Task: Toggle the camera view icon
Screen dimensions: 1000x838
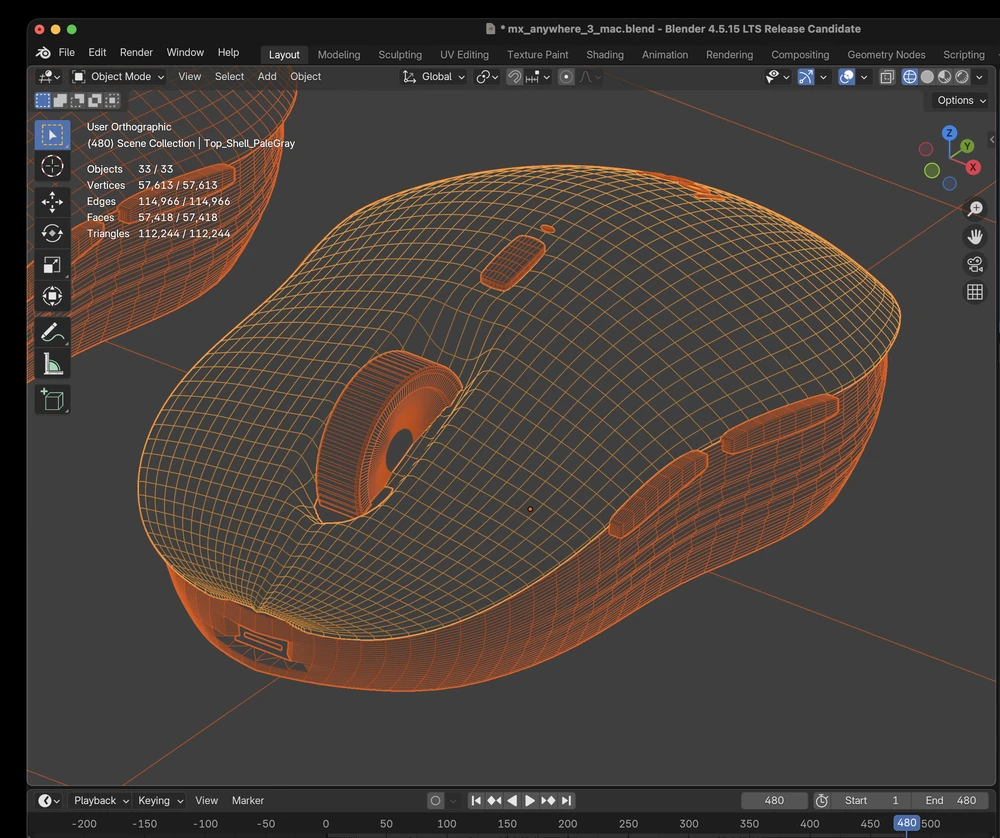Action: coord(975,264)
